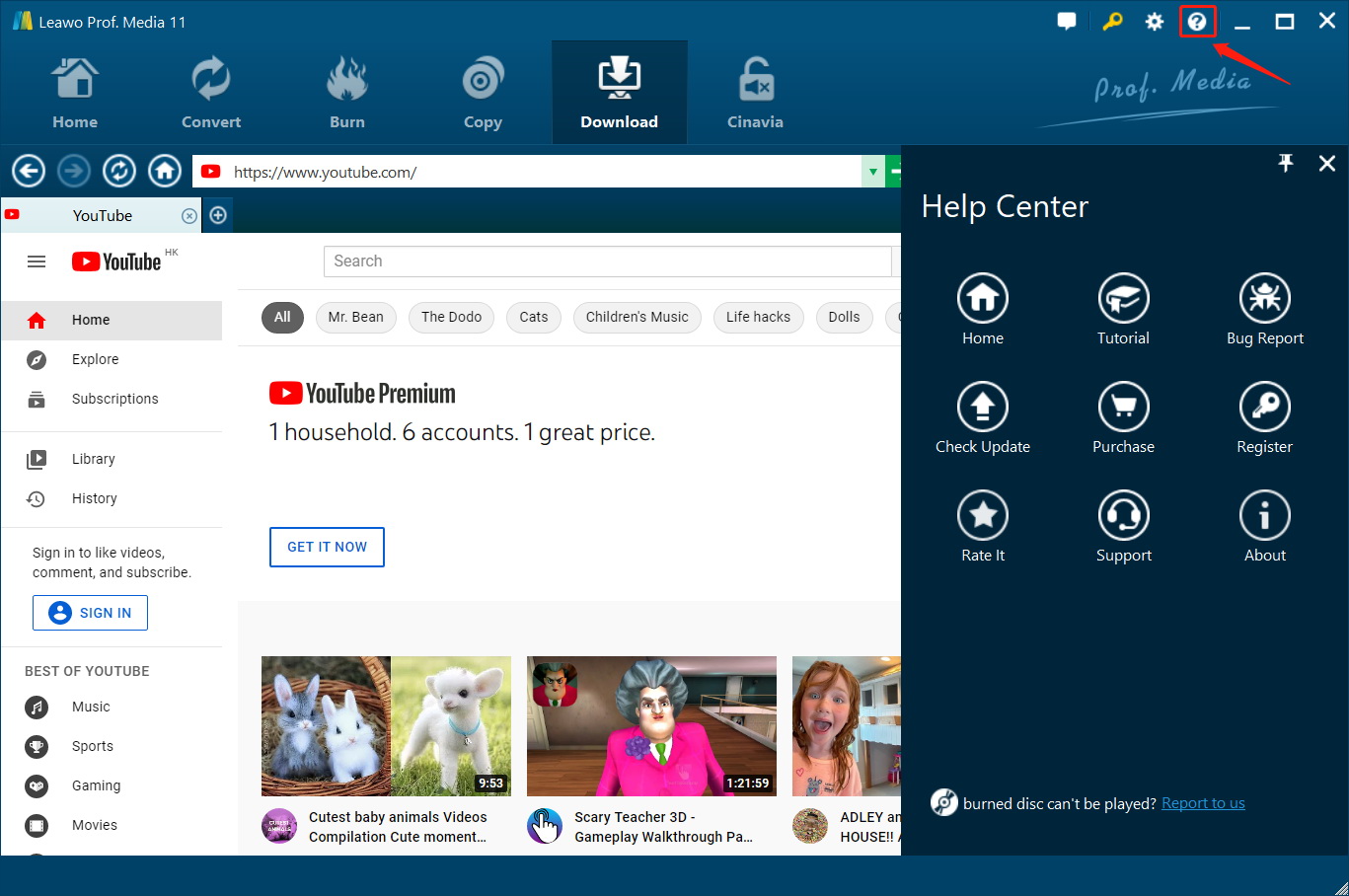Switch to the Convert module
Image resolution: width=1349 pixels, height=896 pixels.
210,94
